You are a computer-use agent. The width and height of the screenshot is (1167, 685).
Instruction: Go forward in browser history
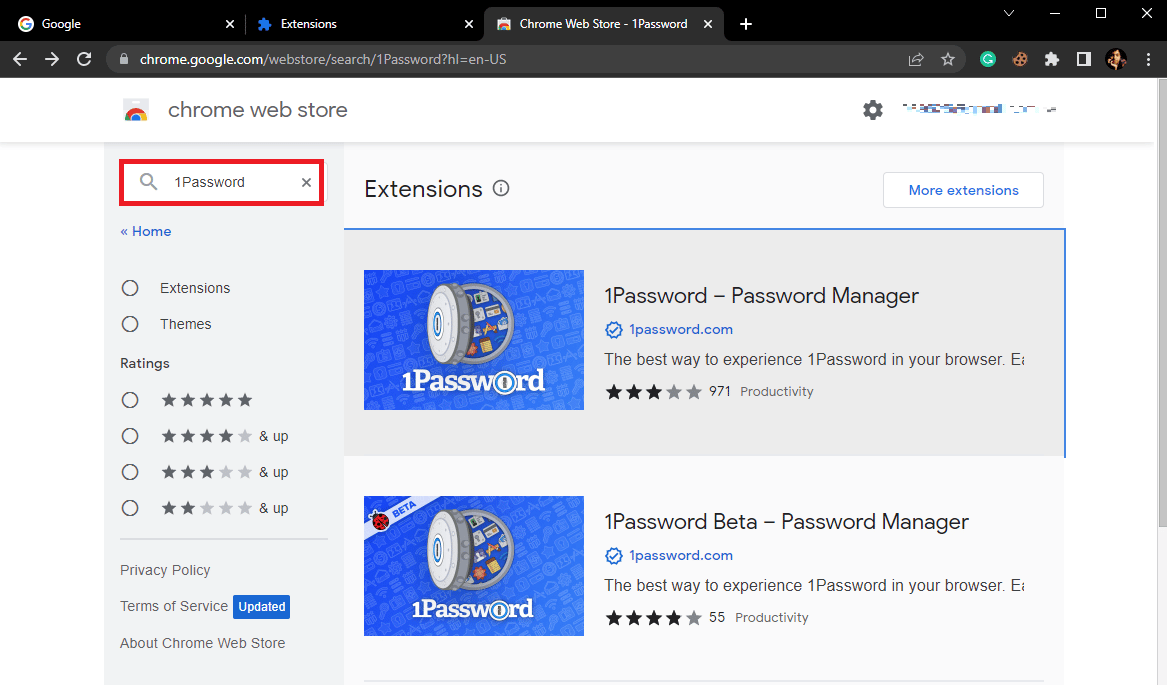click(x=52, y=60)
